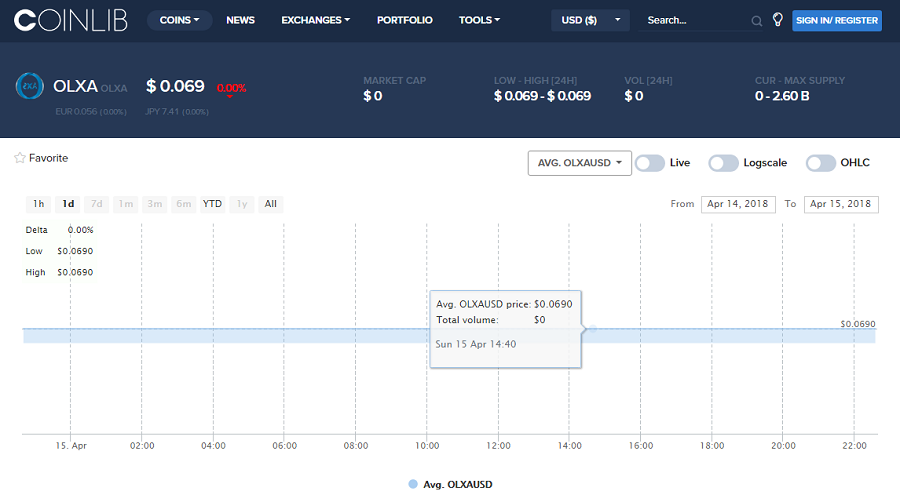Click the High $0.0690 chart stat
The height and width of the screenshot is (502, 900).
click(x=59, y=273)
